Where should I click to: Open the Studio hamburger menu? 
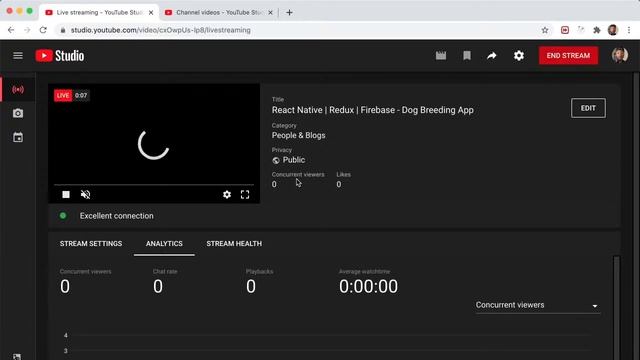click(18, 56)
